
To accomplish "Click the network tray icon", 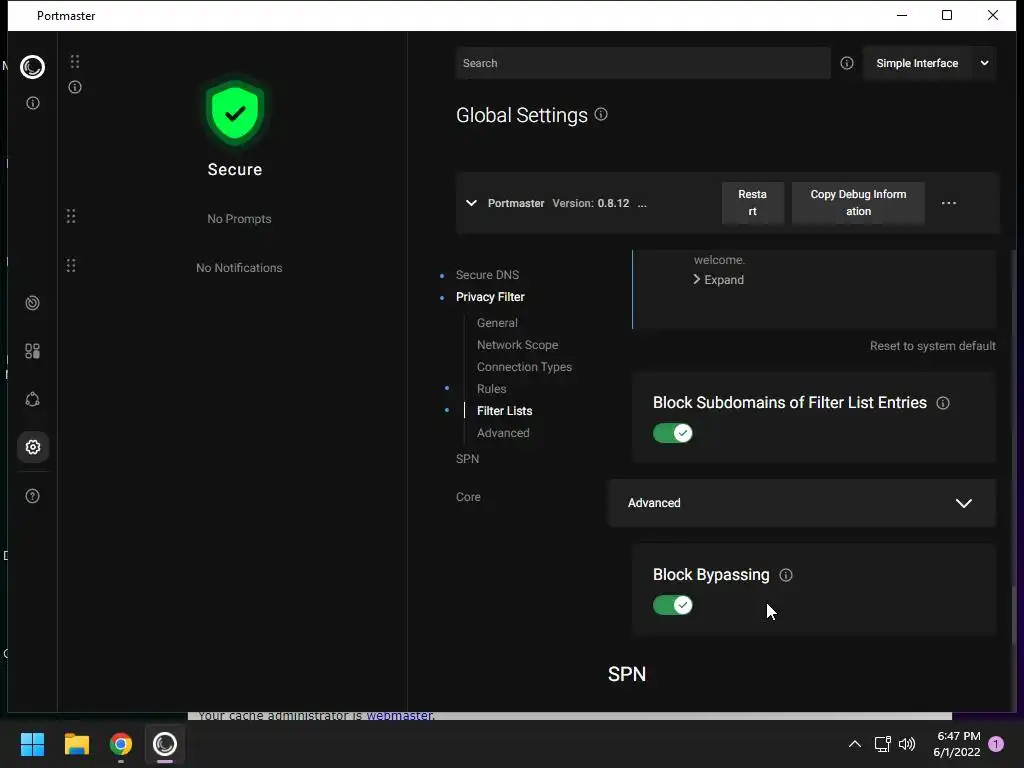I will tap(883, 744).
